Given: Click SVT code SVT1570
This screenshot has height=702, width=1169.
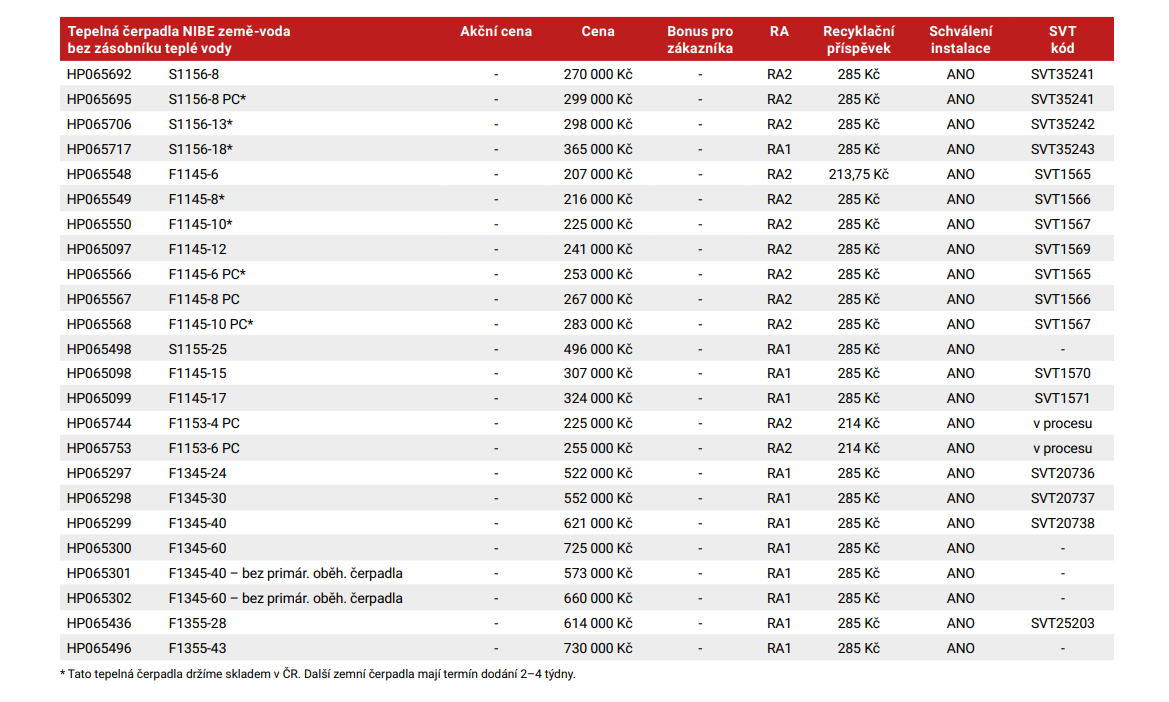Looking at the screenshot, I should (x=1062, y=373).
